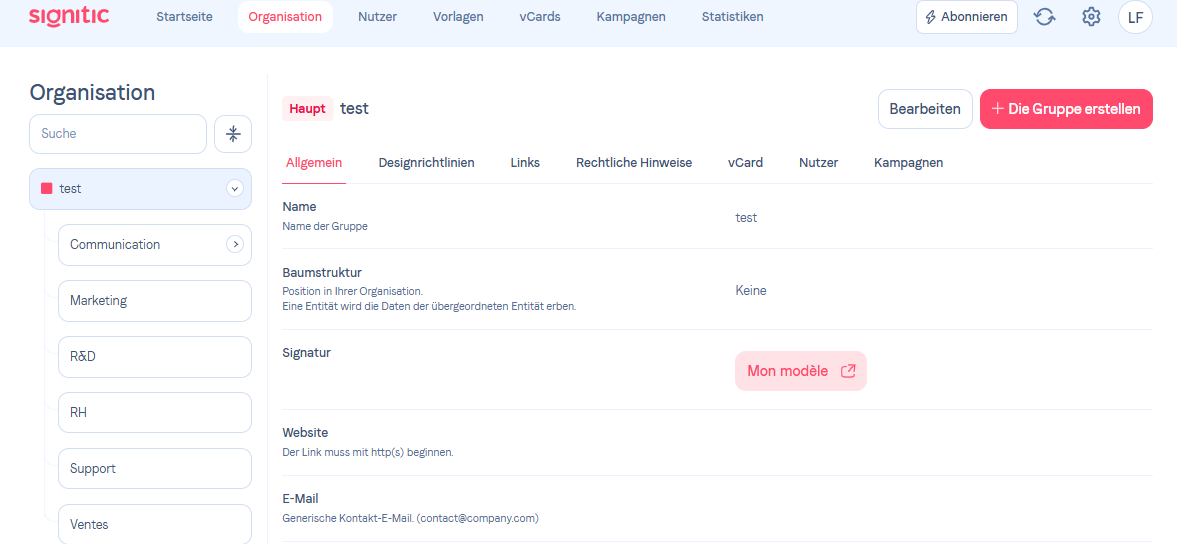Open the Vorlagen menu item
1177x544 pixels.
coord(458,17)
